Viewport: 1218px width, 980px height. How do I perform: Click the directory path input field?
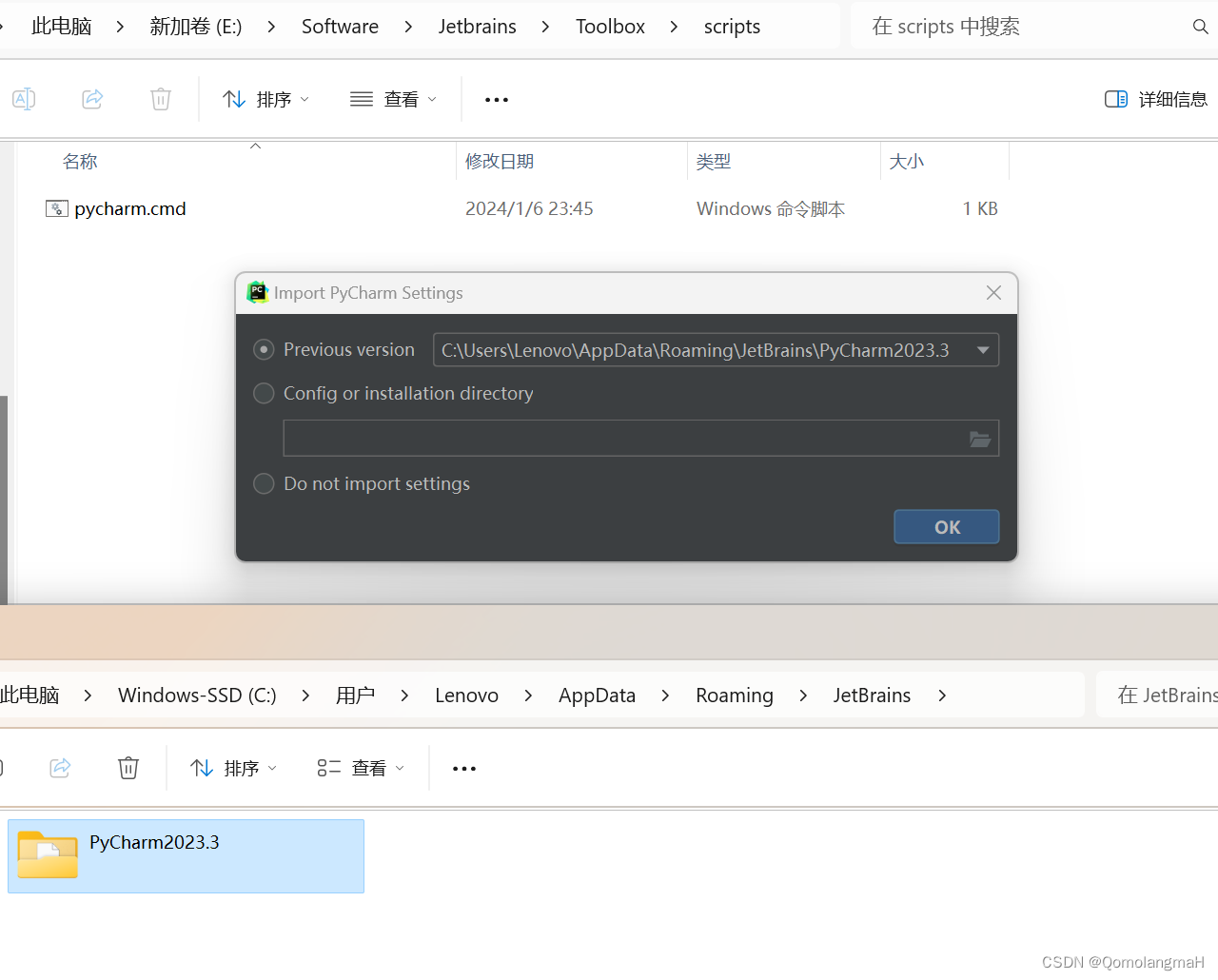pos(640,439)
